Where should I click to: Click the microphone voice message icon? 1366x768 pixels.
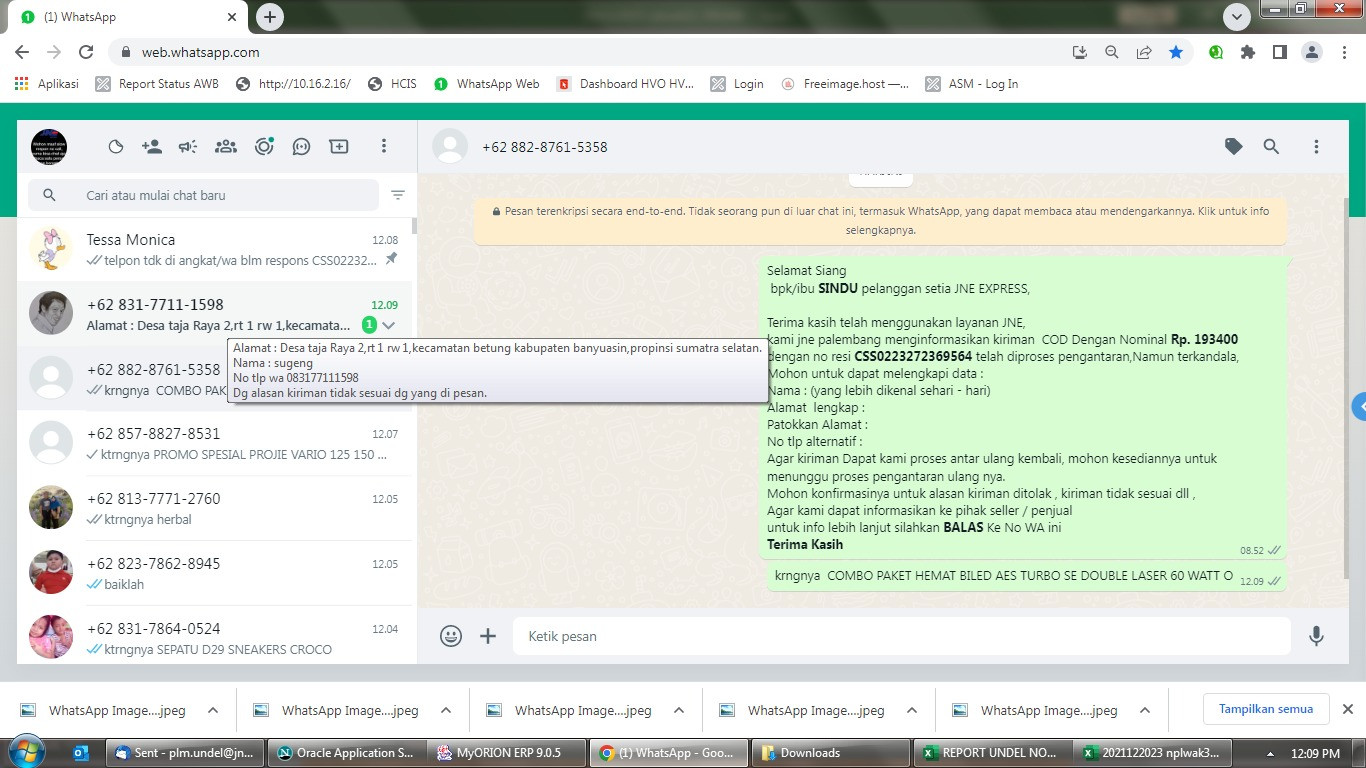tap(1317, 636)
